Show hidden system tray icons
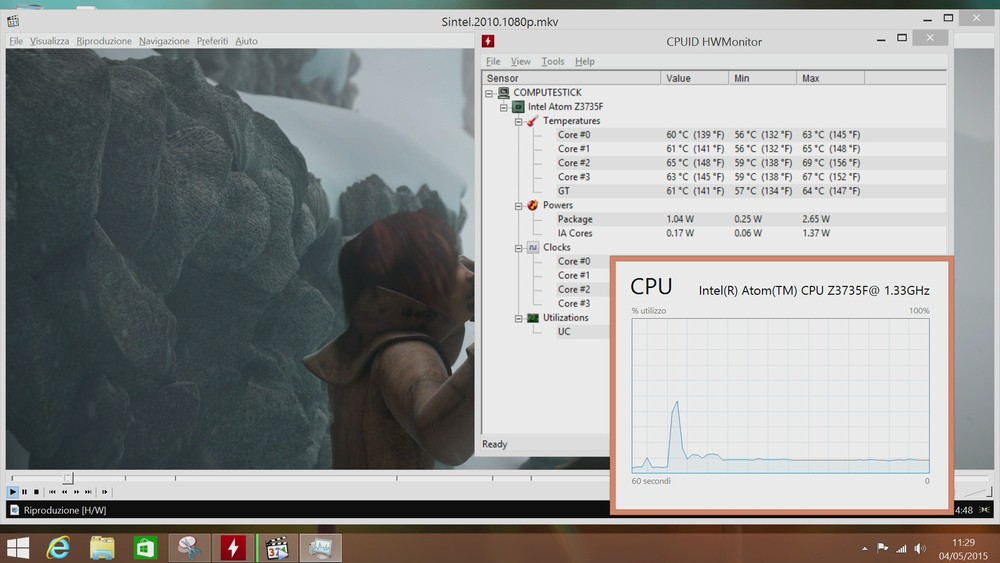Viewport: 1000px width, 563px height. point(865,548)
